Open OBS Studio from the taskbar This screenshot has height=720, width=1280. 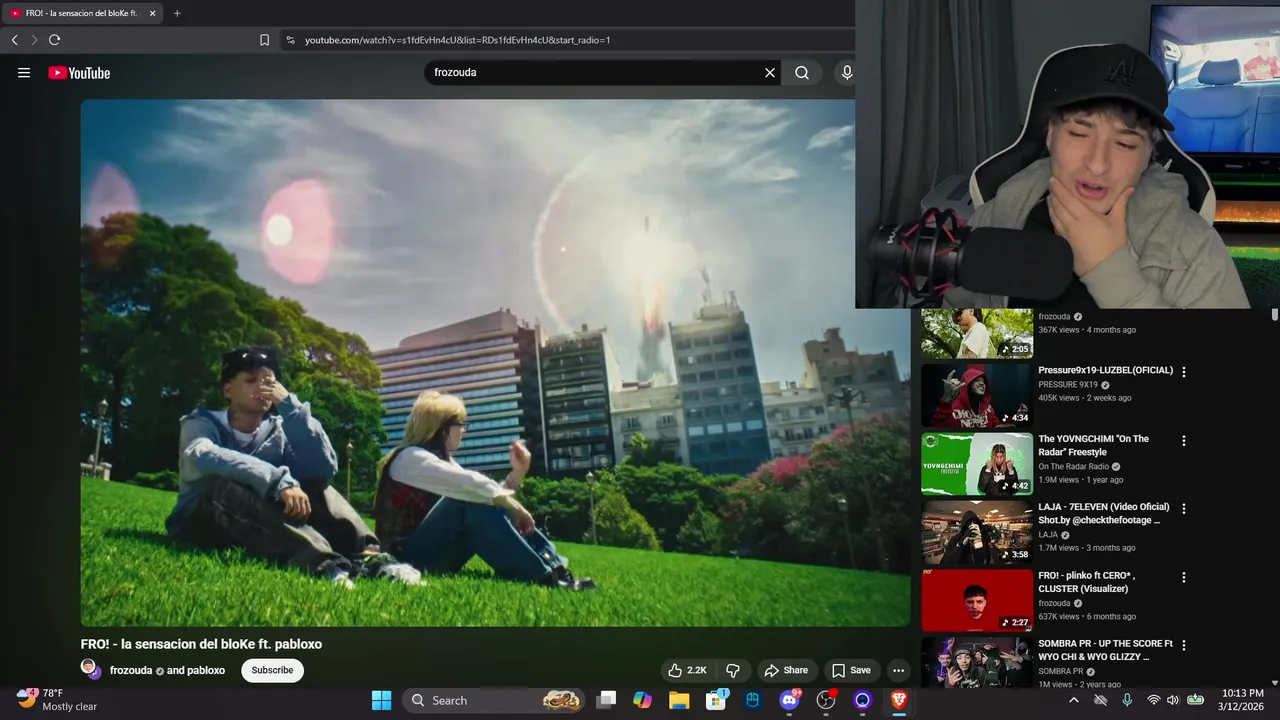click(826, 700)
